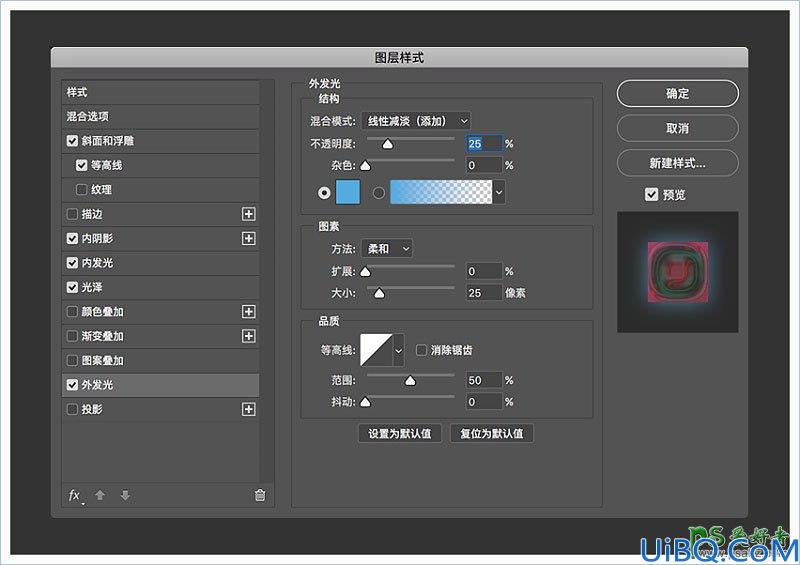Open the 混合模式 dropdown
The width and height of the screenshot is (800, 565).
[416, 121]
